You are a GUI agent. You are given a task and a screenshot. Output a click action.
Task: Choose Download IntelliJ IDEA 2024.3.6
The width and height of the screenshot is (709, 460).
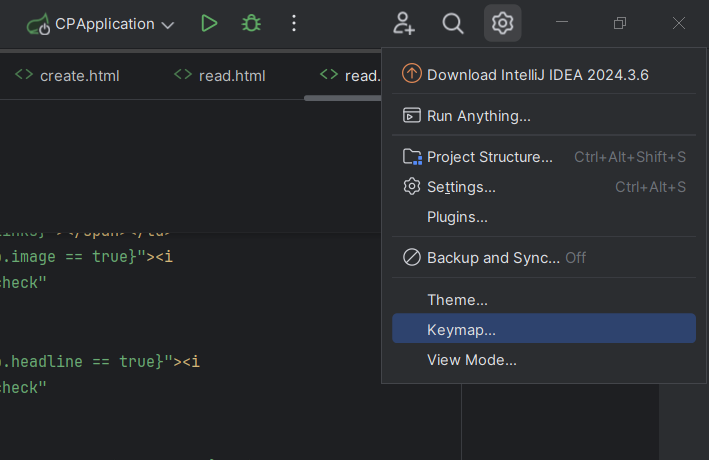pyautogui.click(x=544, y=74)
